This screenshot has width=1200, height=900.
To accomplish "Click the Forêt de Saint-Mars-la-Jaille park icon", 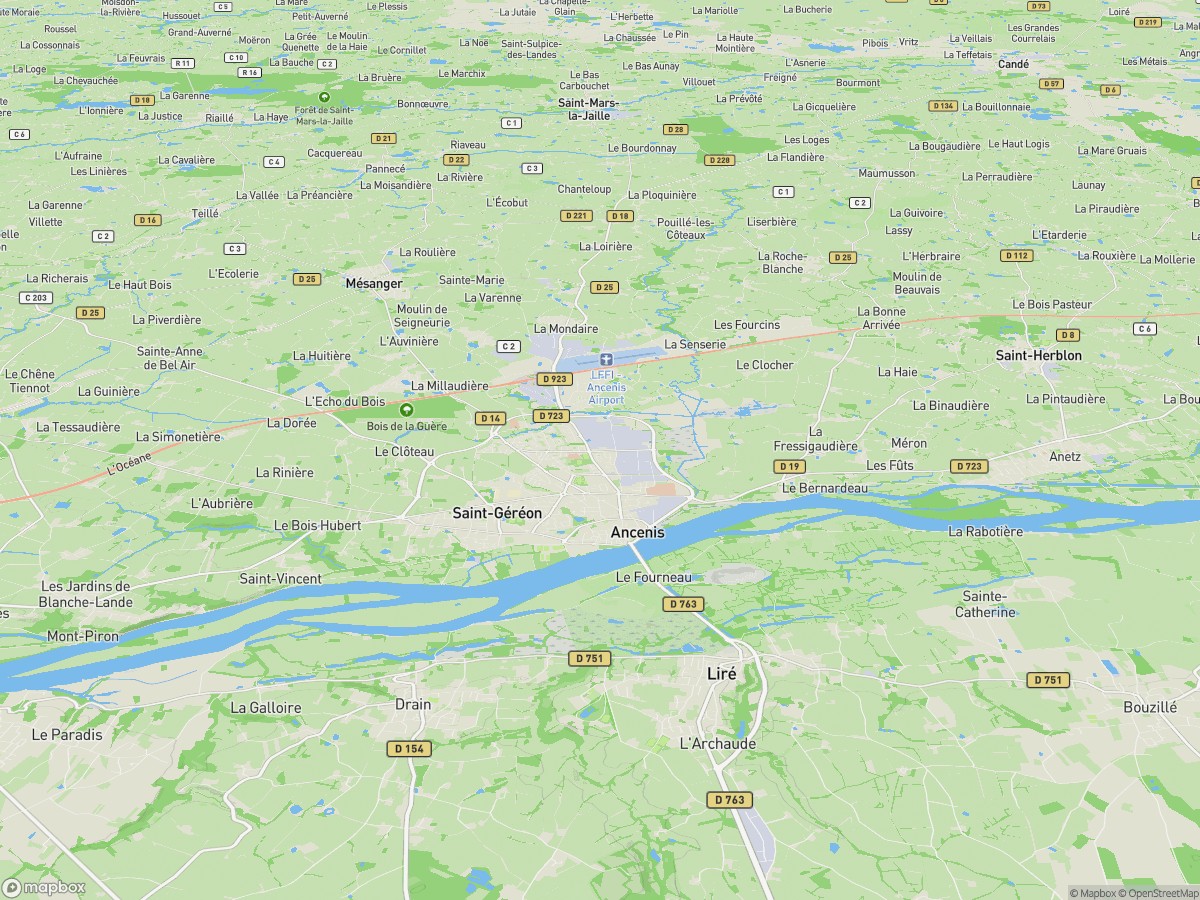I will [x=322, y=97].
